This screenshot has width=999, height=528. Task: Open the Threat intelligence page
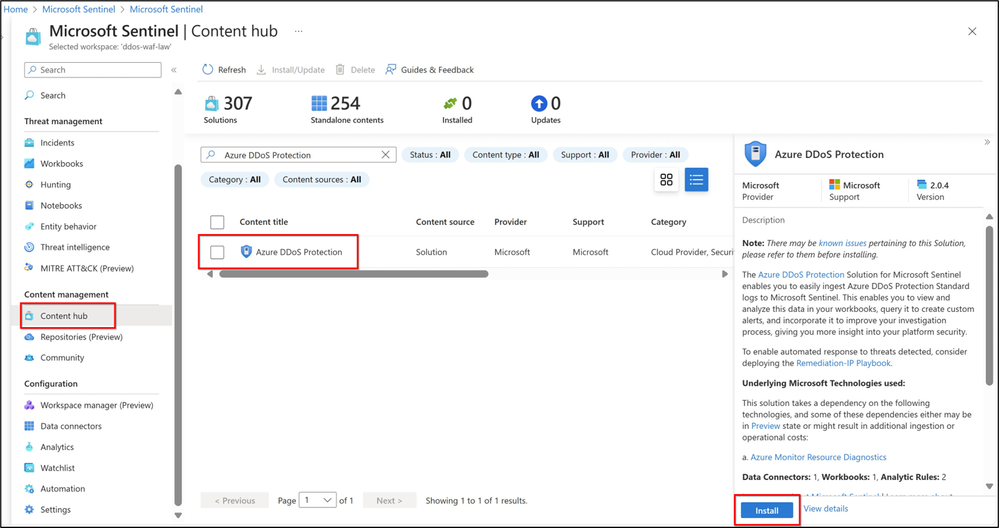click(75, 247)
